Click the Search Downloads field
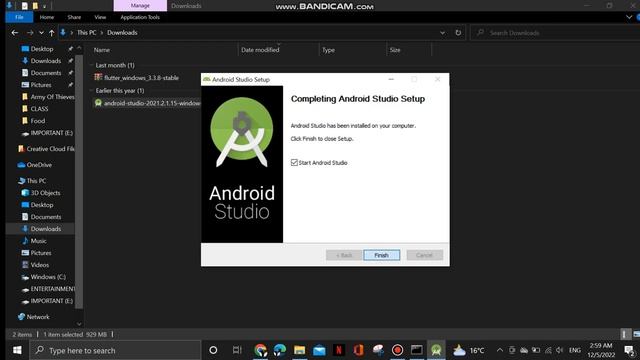The image size is (640, 360). 555,33
